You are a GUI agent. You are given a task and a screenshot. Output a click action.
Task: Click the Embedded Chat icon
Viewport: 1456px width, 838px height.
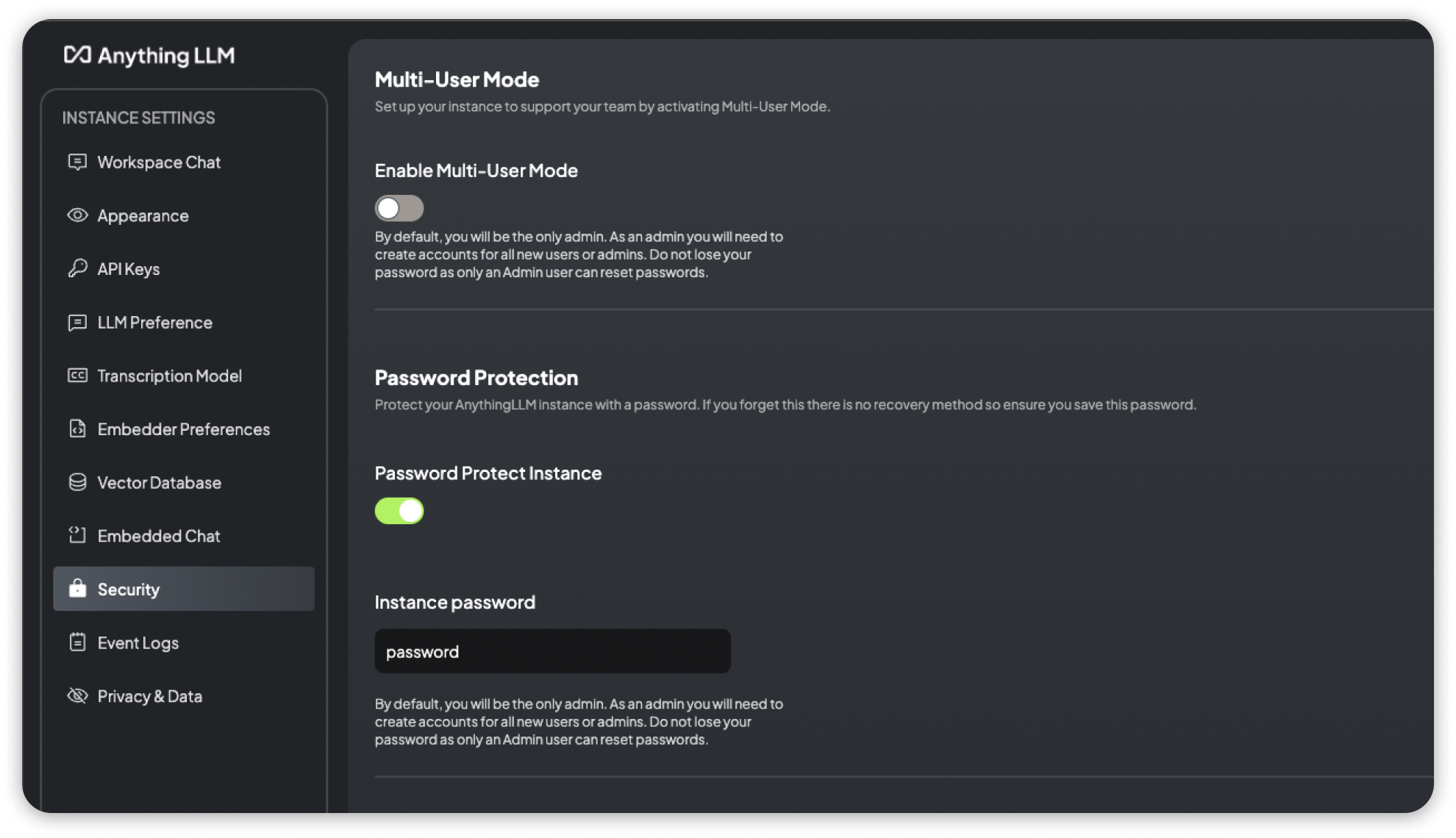pyautogui.click(x=79, y=535)
